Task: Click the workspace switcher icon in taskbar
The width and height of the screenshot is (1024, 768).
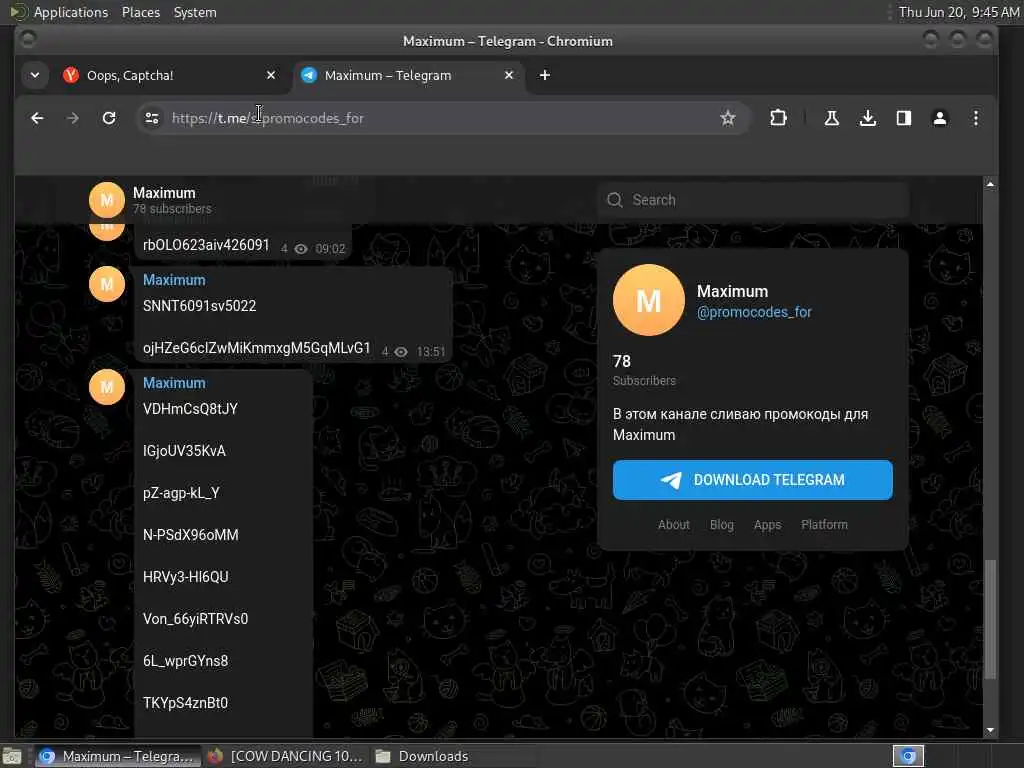Action: click(x=908, y=756)
